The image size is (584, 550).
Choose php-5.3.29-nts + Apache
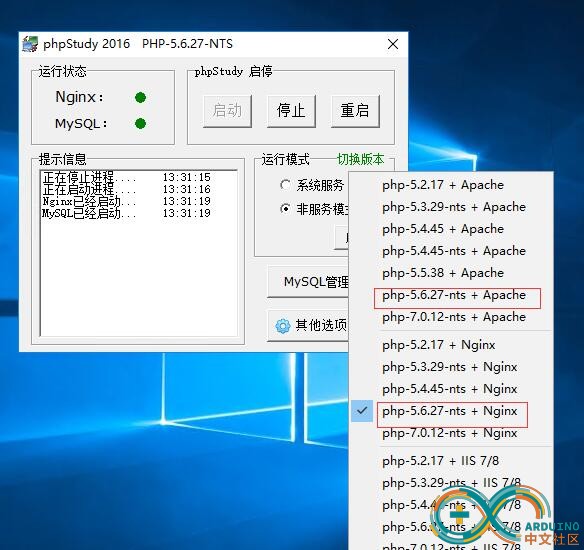[451, 207]
